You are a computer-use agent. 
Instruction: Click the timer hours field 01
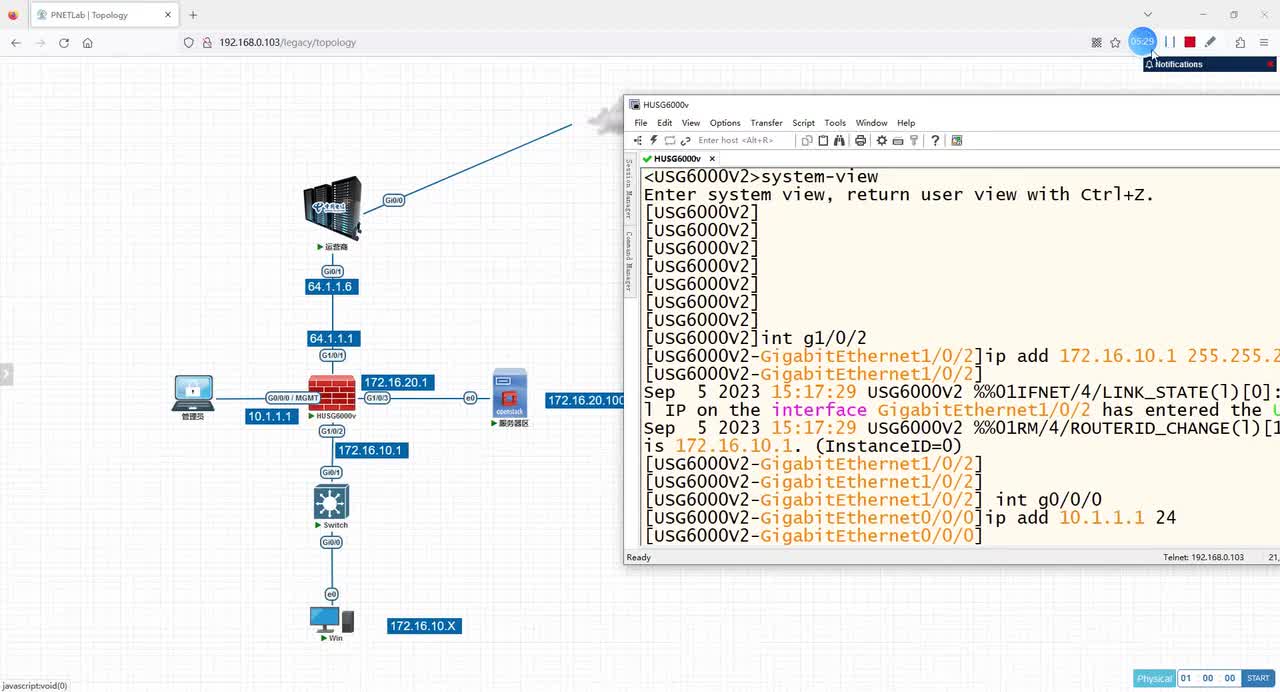coord(1186,678)
